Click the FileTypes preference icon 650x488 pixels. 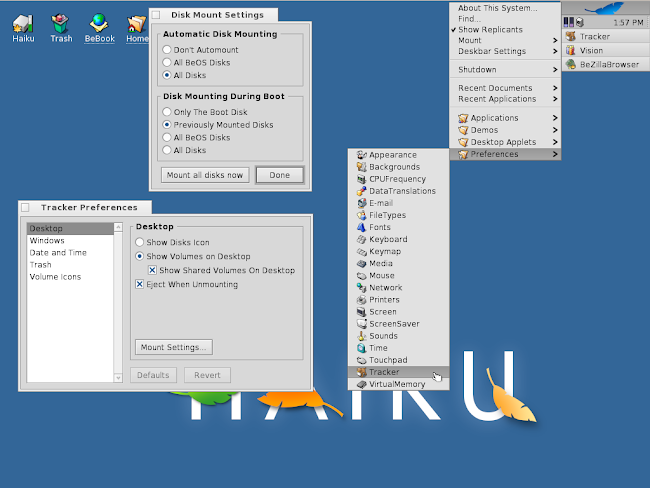(361, 215)
